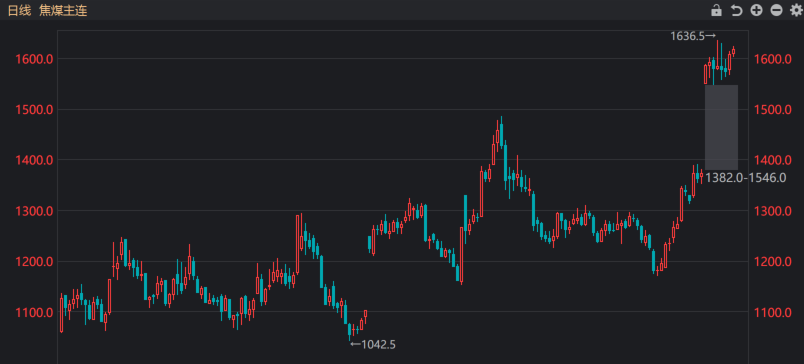The height and width of the screenshot is (364, 804).
Task: Open chart settings gear icon
Action: (795, 10)
